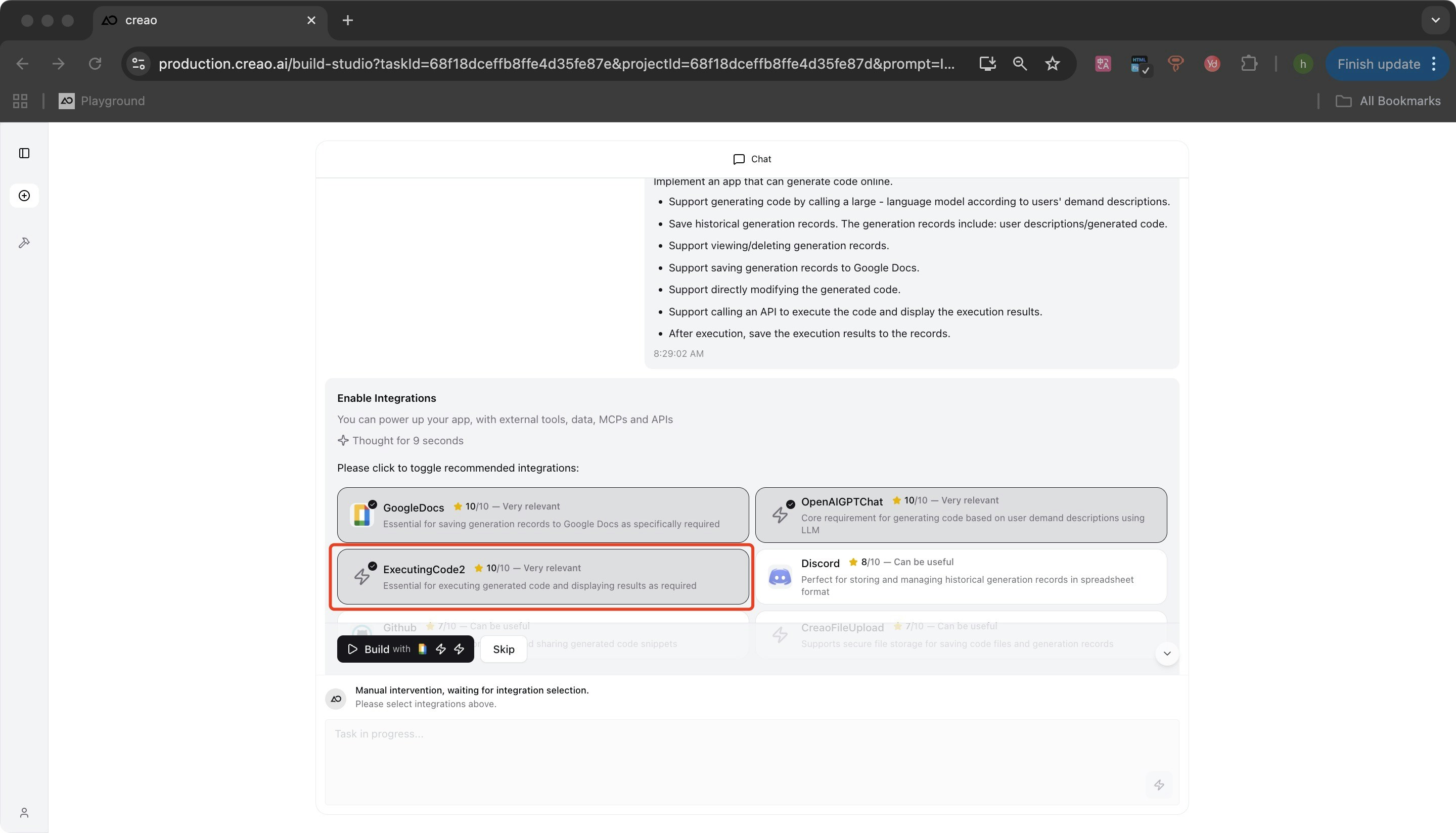
Task: Enable the Discord integration card
Action: coord(960,577)
